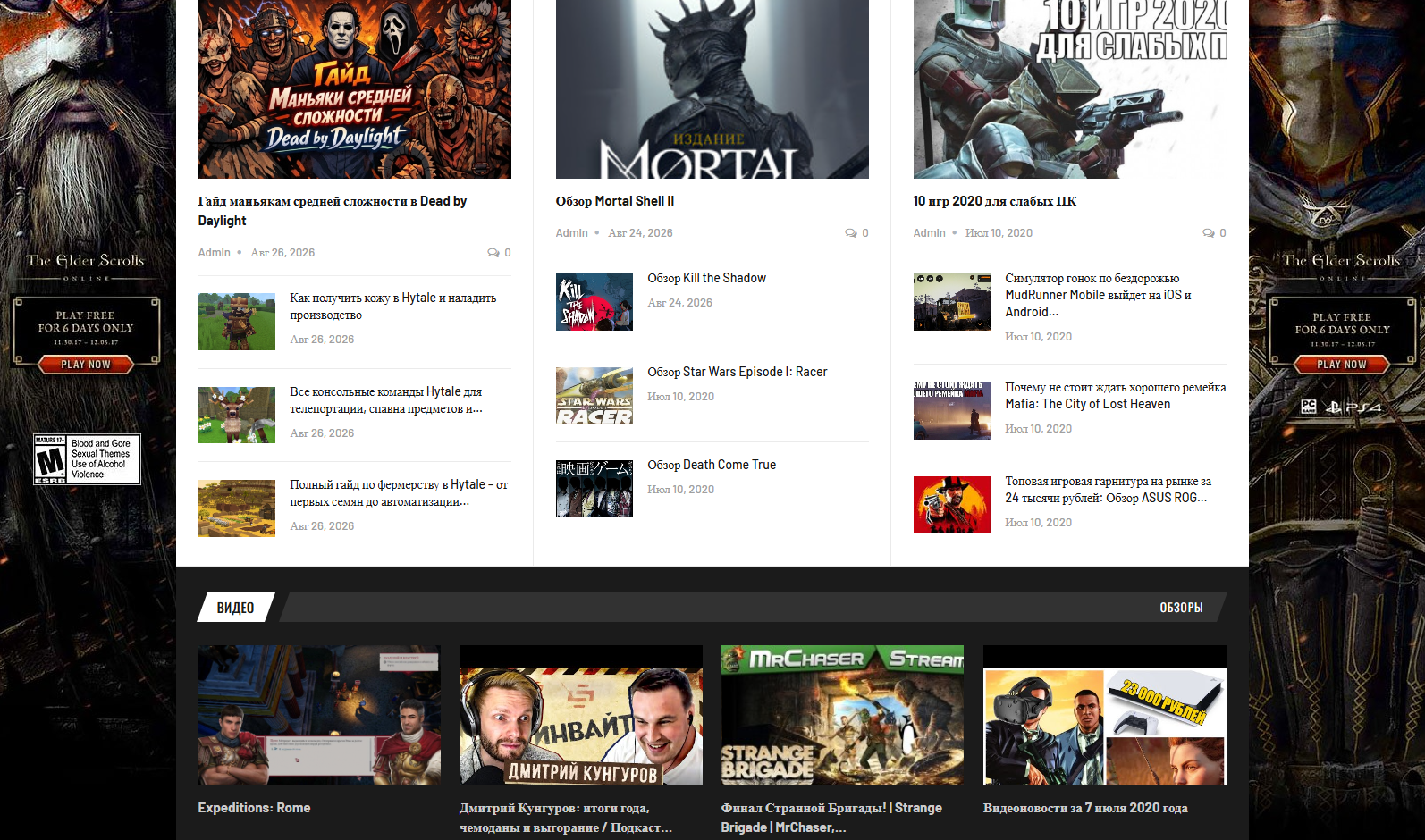The width and height of the screenshot is (1425, 840).
Task: Click left banner Elder Scrolls Online logo
Action: click(86, 265)
